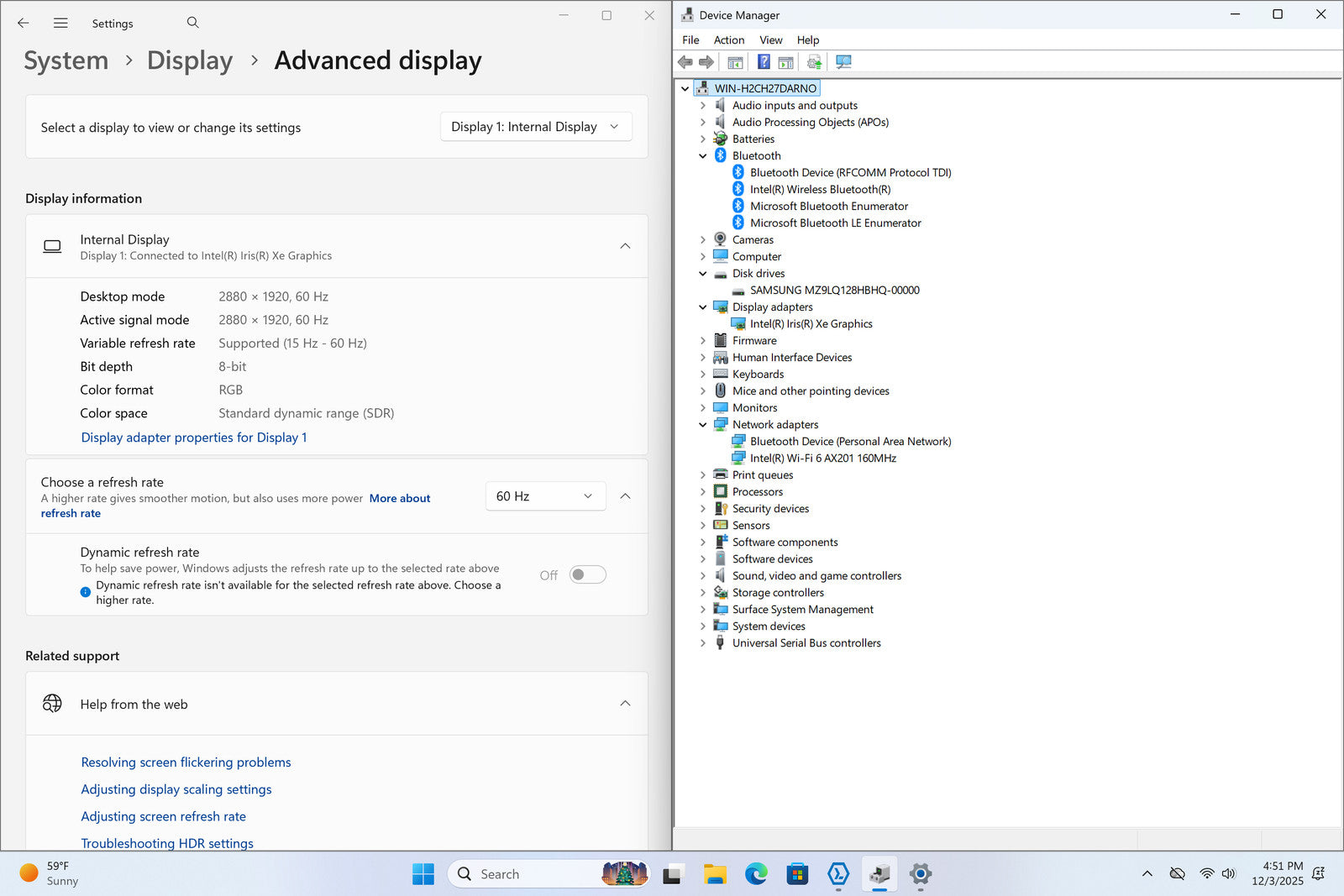Click Display adapter properties for Display 1 link
Viewport: 1344px width, 896px height.
[194, 438]
